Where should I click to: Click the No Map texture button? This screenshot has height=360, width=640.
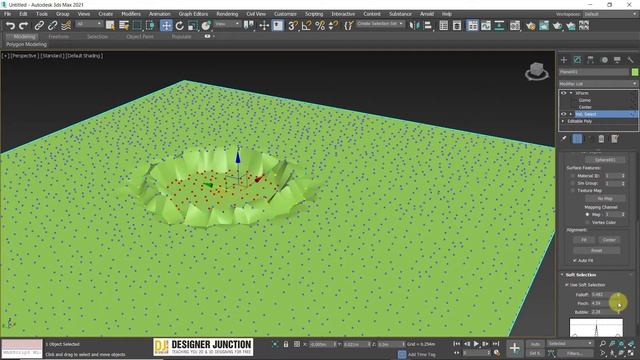(605, 198)
